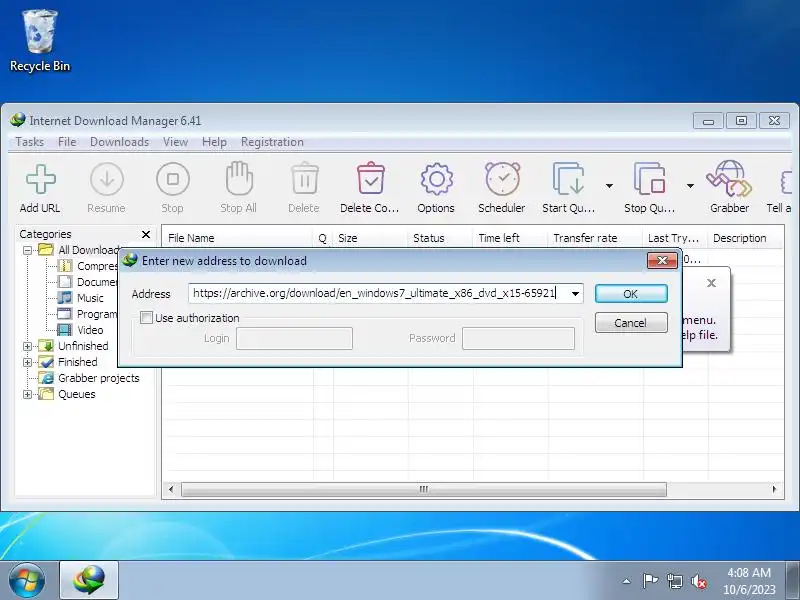Select the Unfinished folder icon
800x600 pixels.
click(46, 345)
